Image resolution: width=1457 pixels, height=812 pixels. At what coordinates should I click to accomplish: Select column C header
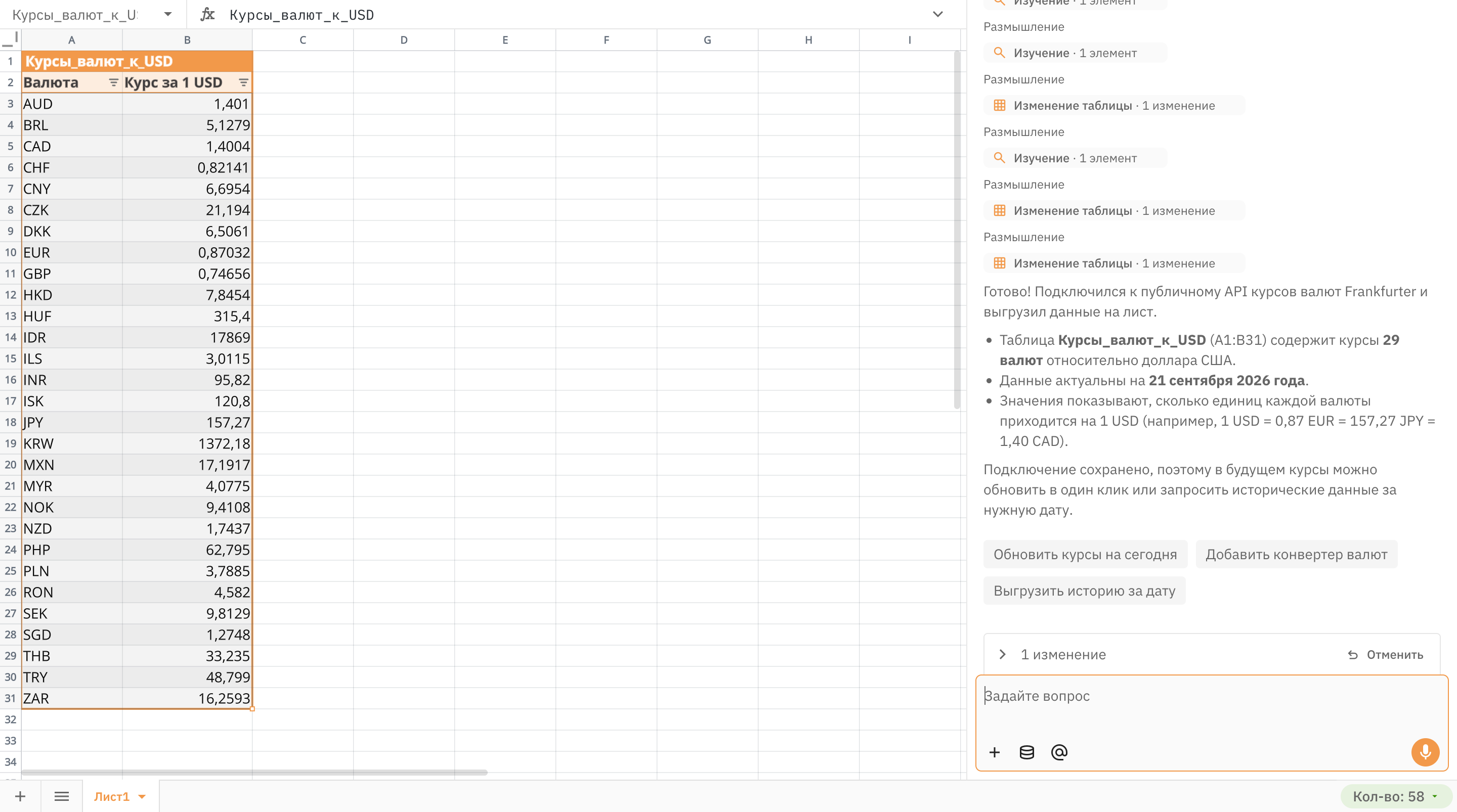[x=303, y=39]
